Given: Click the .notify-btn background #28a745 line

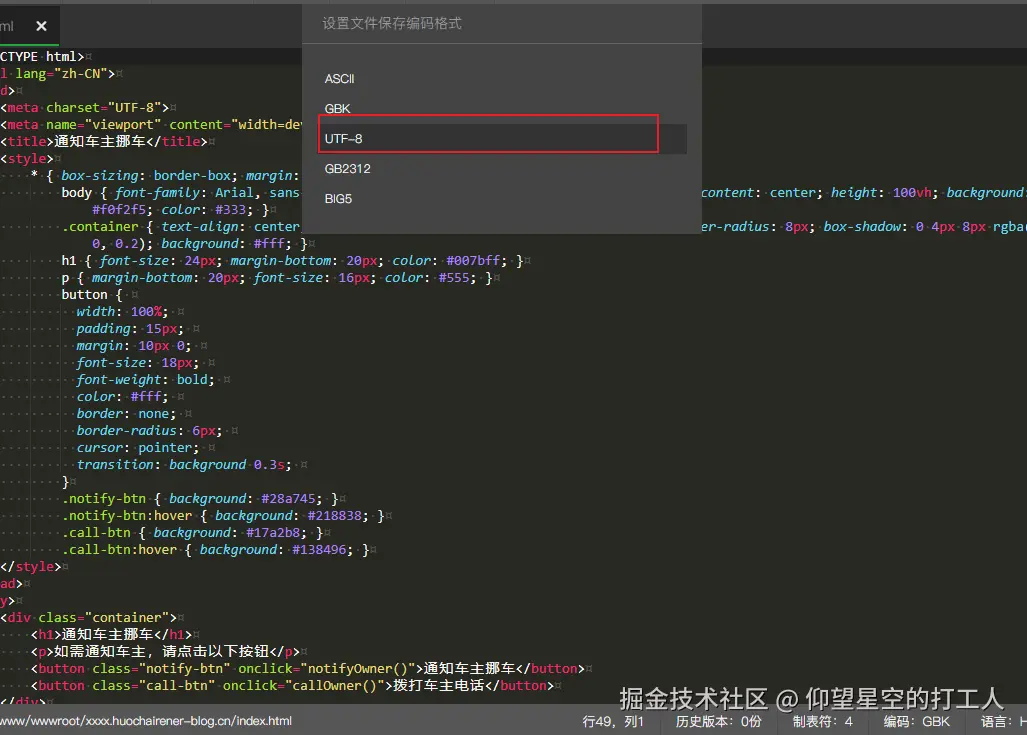Looking at the screenshot, I should pos(200,499).
